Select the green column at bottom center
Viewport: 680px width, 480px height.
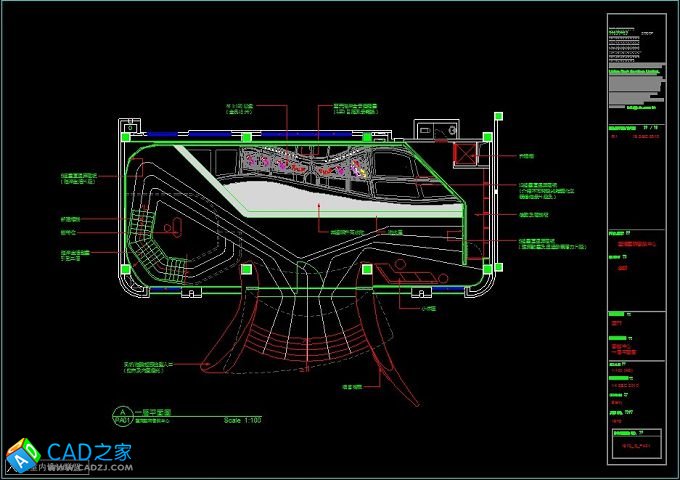367,268
